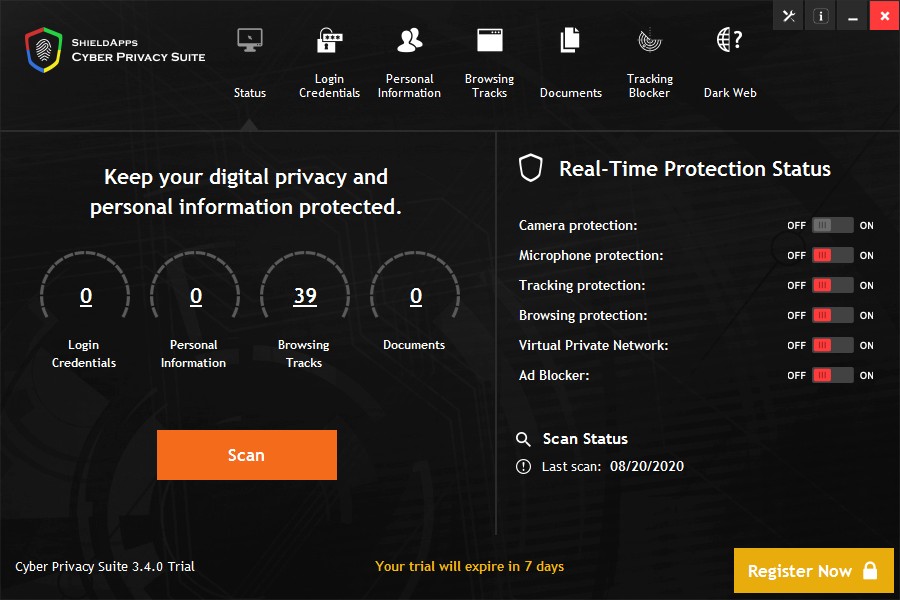
Task: Toggle the Ad Blocker switch
Action: tap(832, 376)
